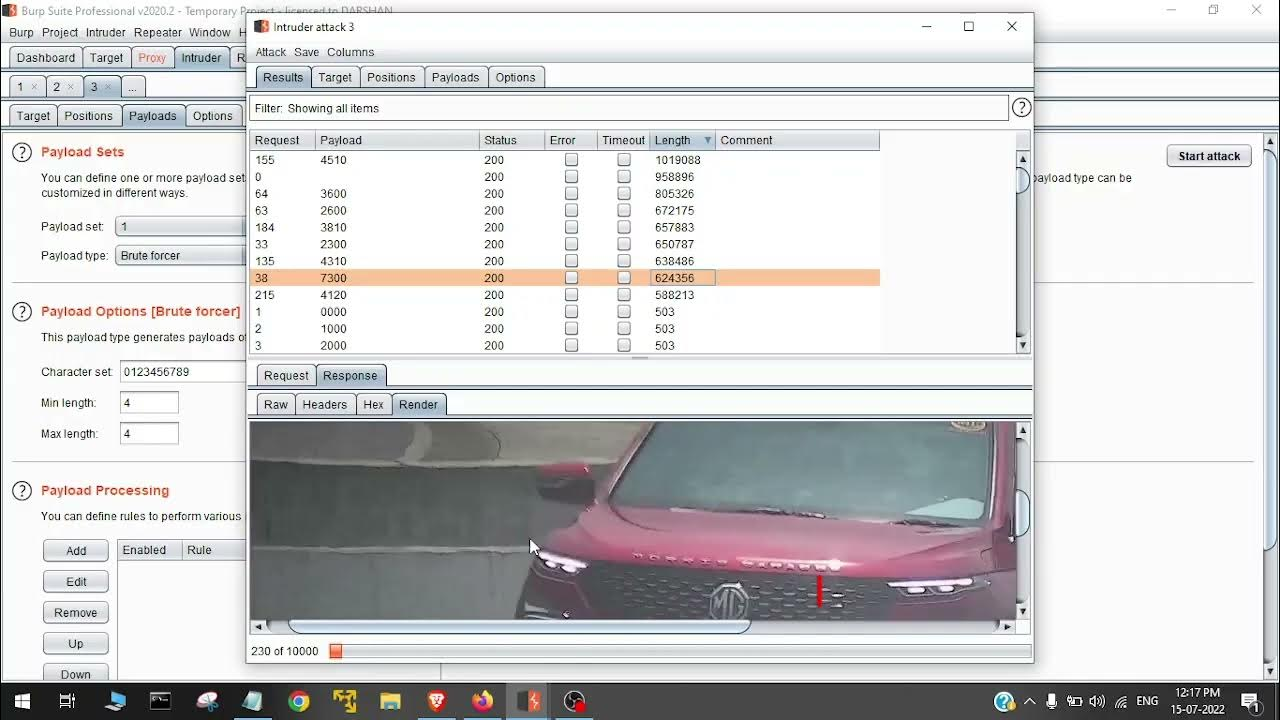The width and height of the screenshot is (1280, 720).
Task: Open help for Payload Sets section
Action: [22, 152]
